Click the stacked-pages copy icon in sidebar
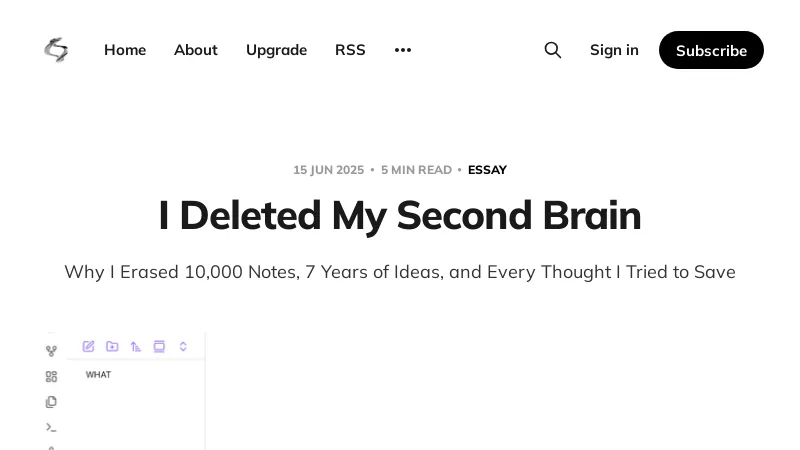The image size is (800, 450). (51, 402)
